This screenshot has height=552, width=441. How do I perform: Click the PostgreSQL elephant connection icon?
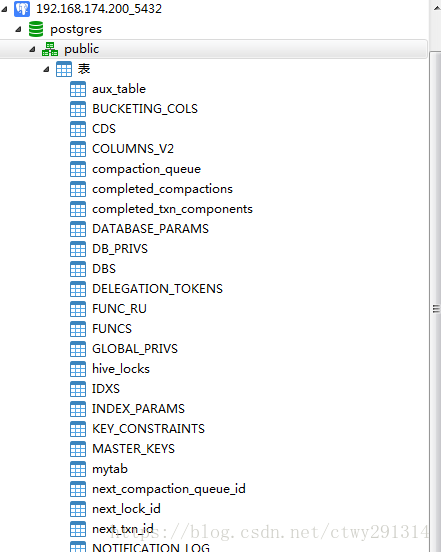[22, 9]
